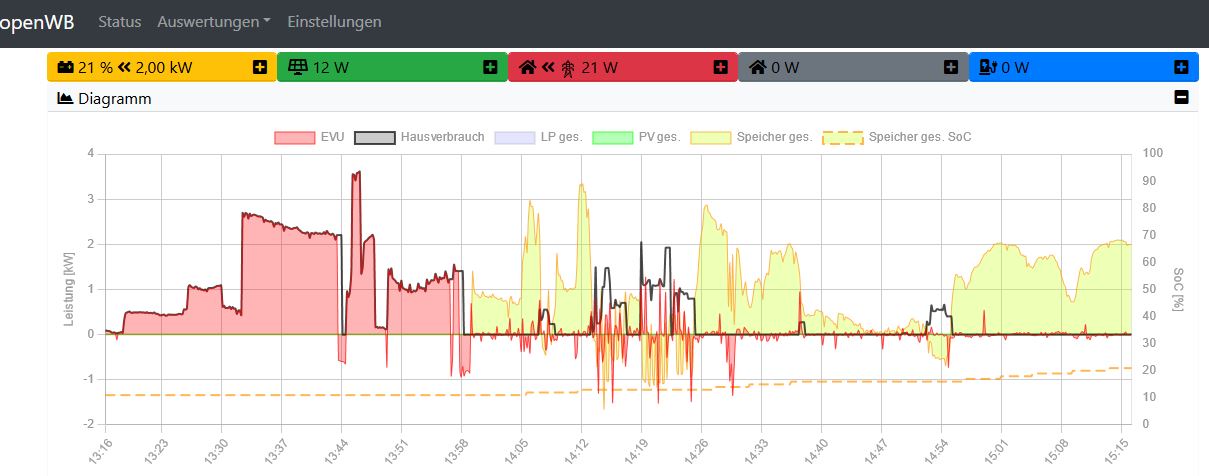Click the openWB brand logo link
Screen dimensions: 1209x476
[x=37, y=21]
